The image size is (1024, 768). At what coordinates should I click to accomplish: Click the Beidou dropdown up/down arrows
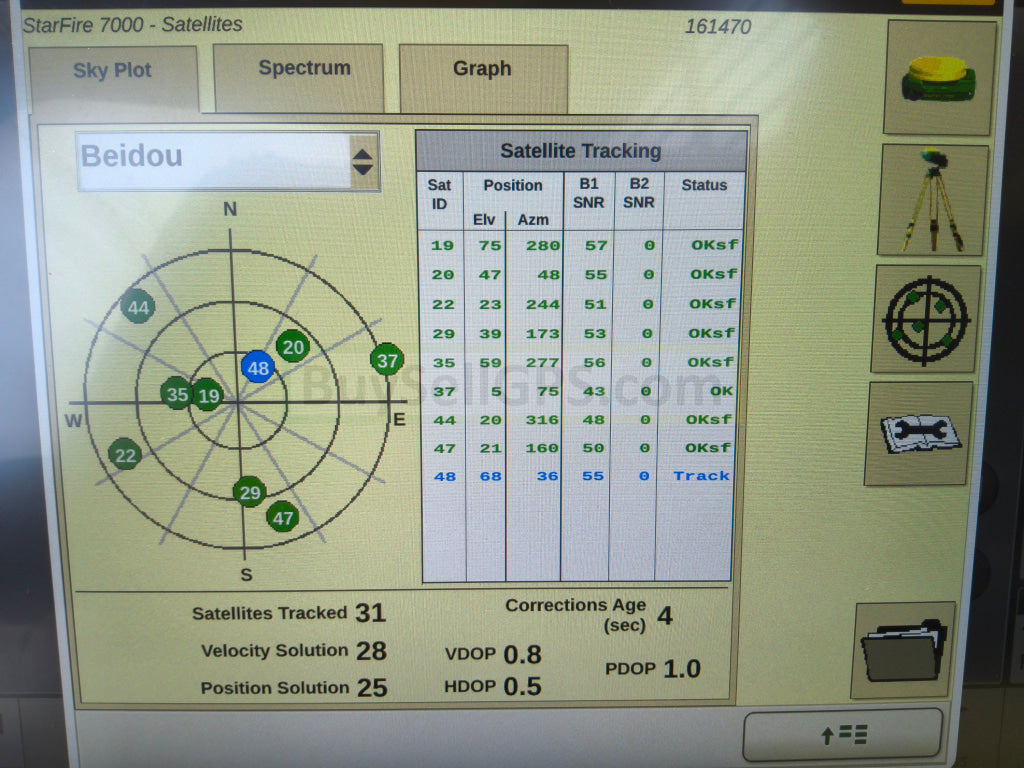point(362,161)
